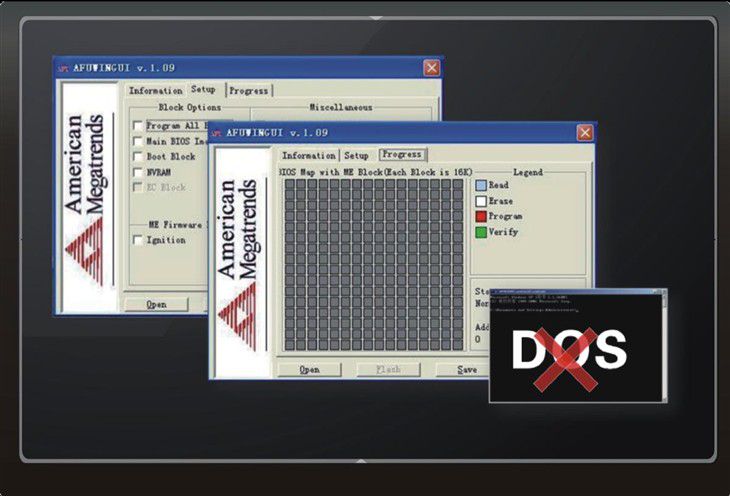Toggle the NVRAM checkbox
This screenshot has height=496, width=730.
pos(138,172)
